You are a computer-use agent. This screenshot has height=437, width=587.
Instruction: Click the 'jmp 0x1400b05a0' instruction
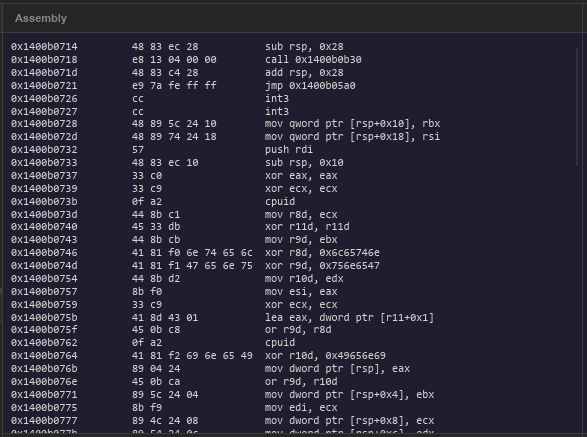pyautogui.click(x=310, y=85)
